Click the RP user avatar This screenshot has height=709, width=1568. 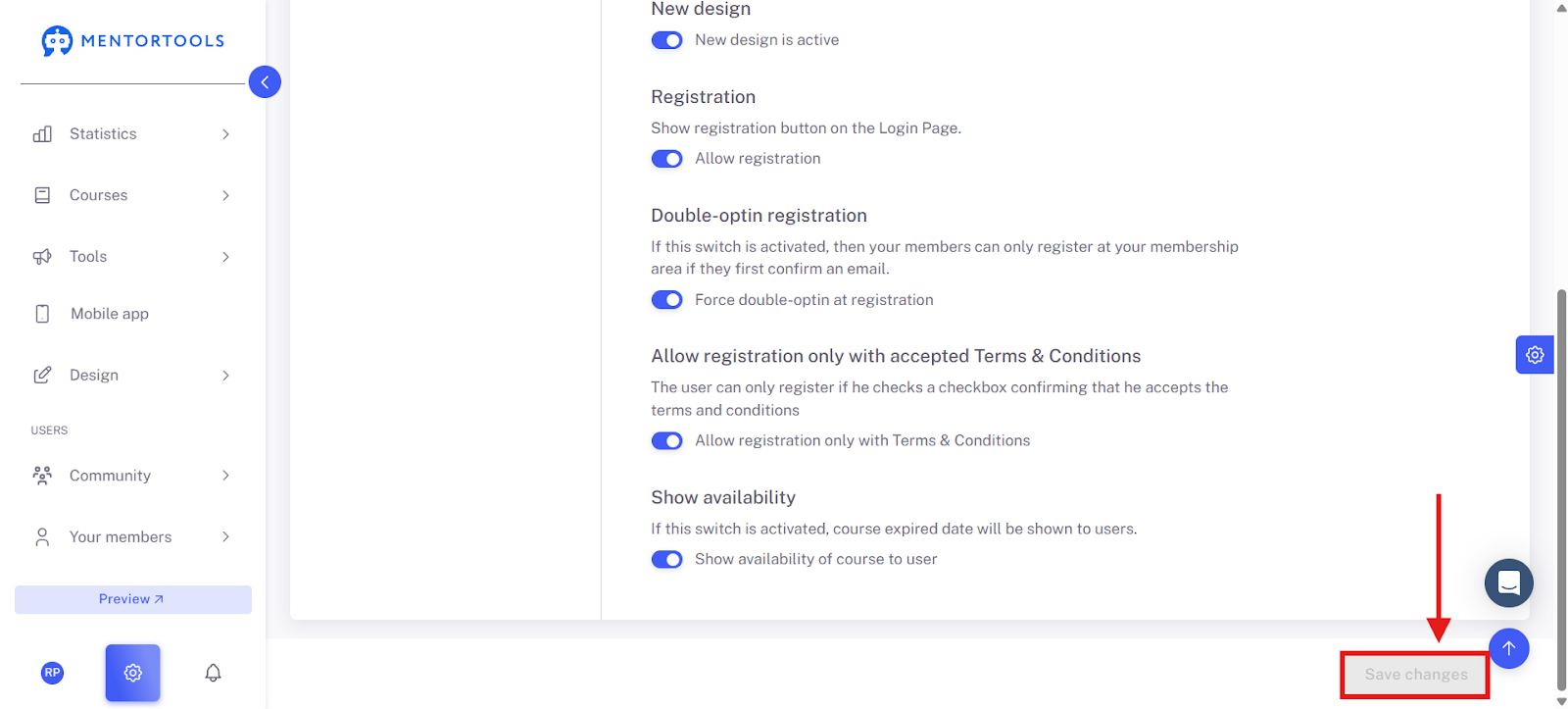point(53,673)
